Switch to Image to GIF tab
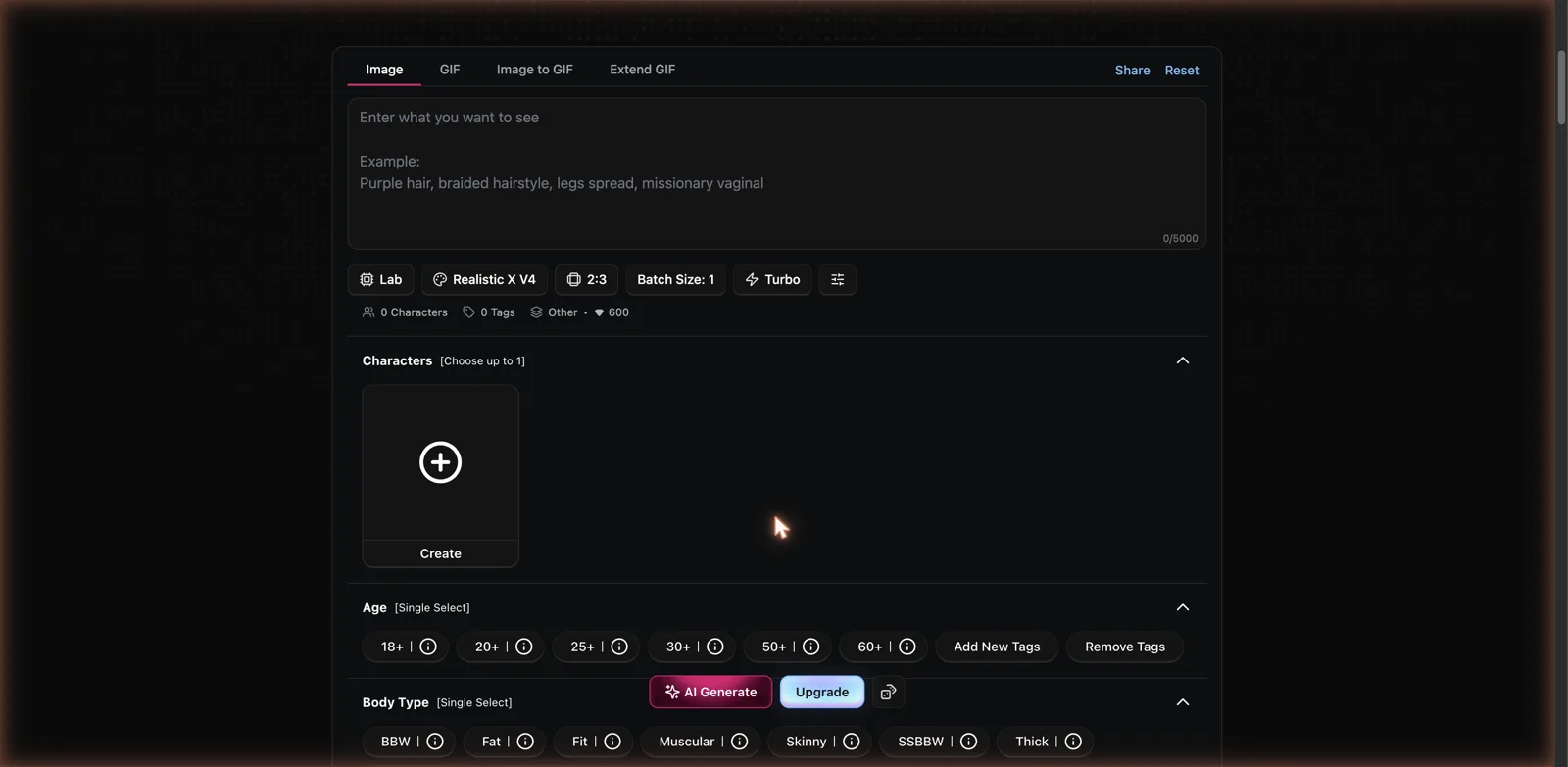The image size is (1568, 767). (x=534, y=70)
